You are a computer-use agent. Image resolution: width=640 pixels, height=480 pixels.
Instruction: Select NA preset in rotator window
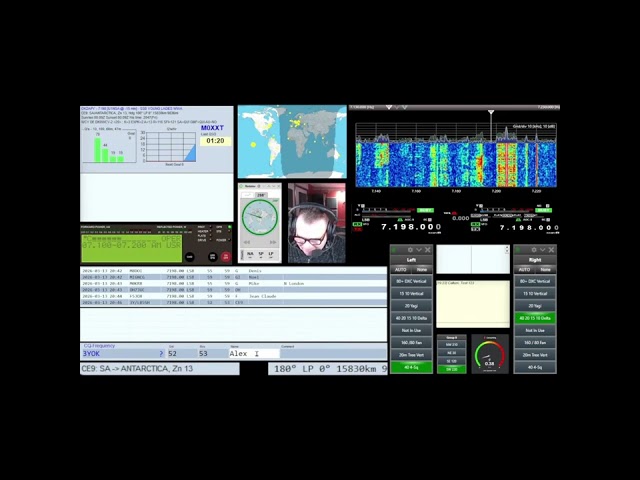click(250, 254)
